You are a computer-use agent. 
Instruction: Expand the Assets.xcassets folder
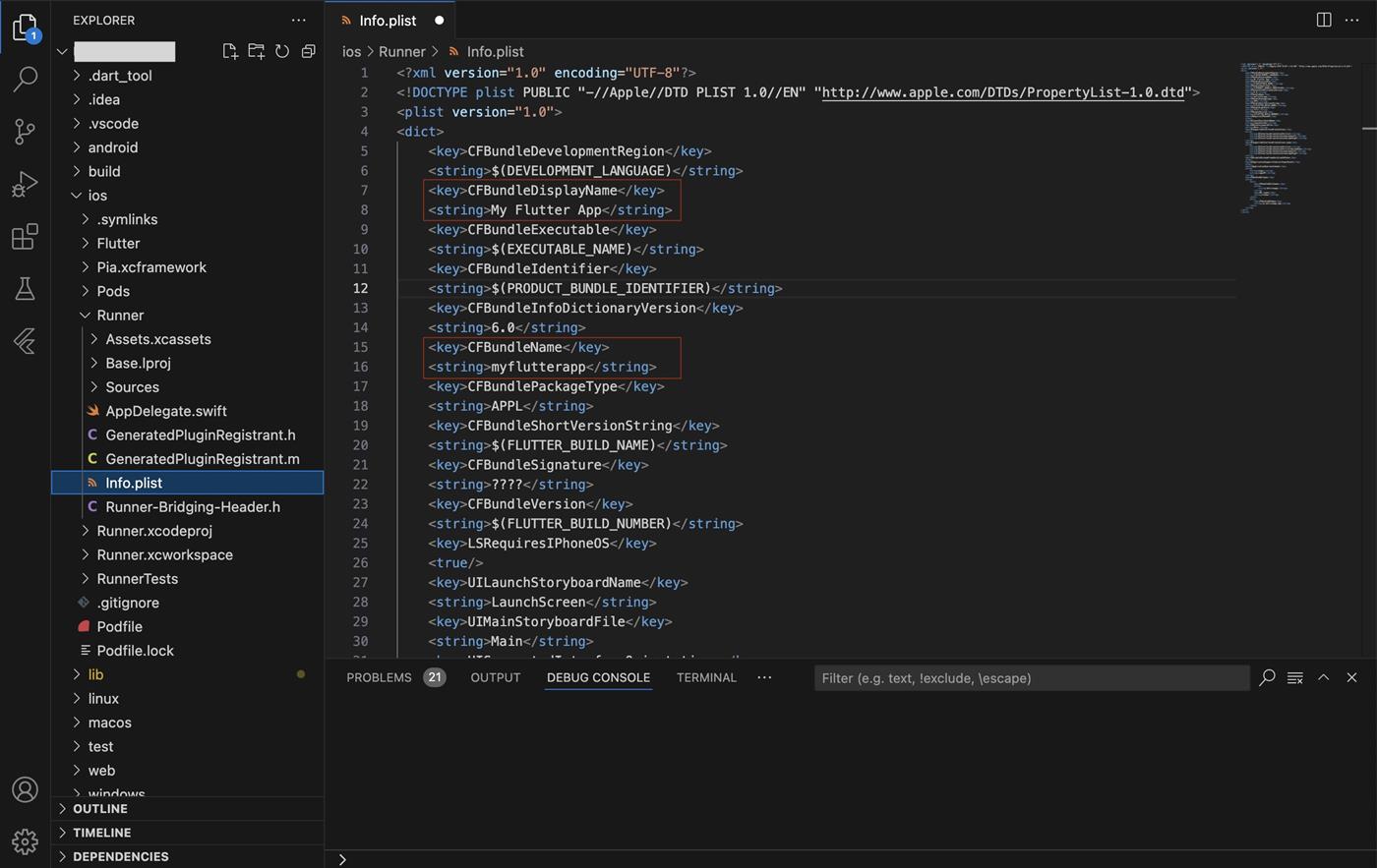(x=187, y=339)
